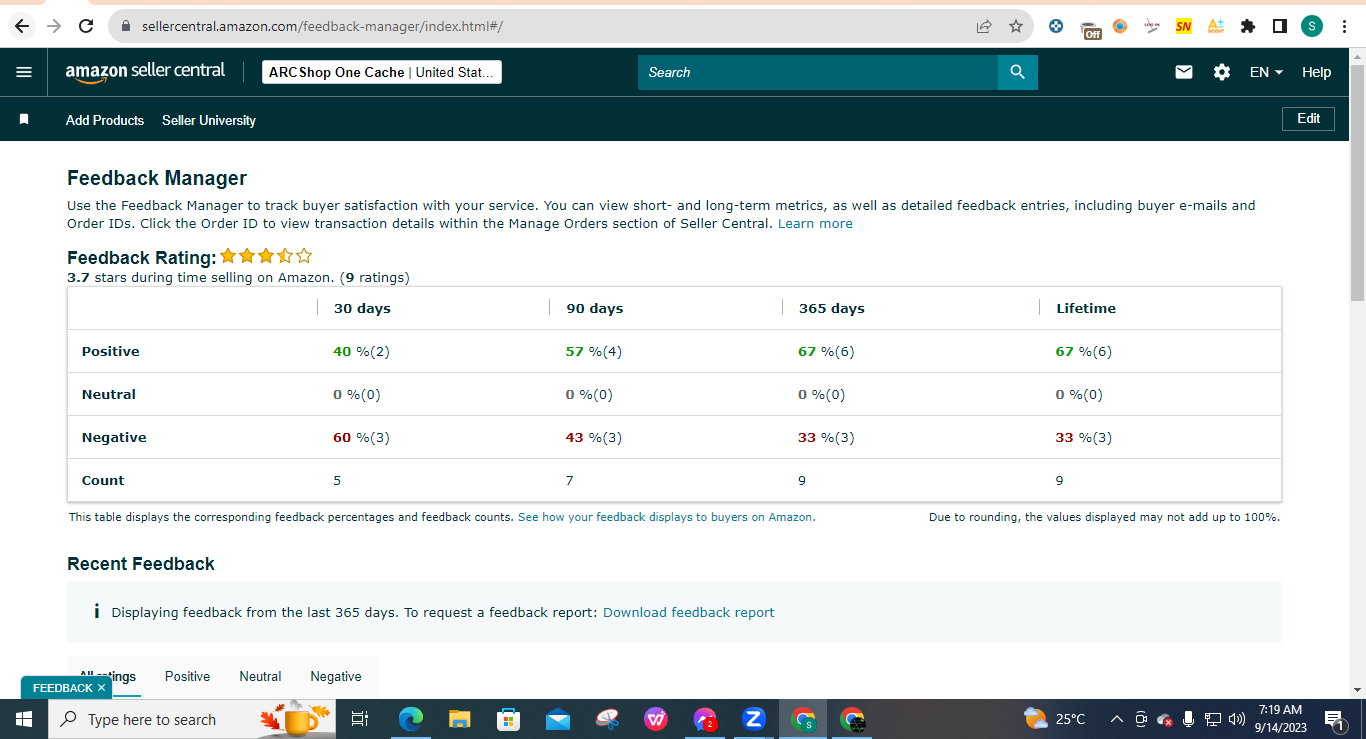Click the blue cross circle extension icon
This screenshot has height=739, width=1366.
pos(1056,26)
